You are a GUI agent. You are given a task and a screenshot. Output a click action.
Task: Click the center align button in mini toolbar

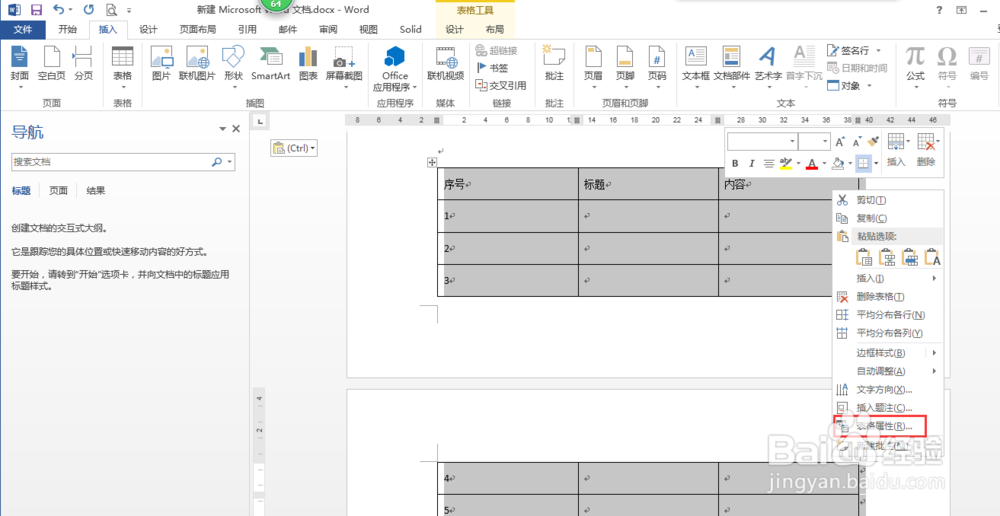[x=768, y=164]
